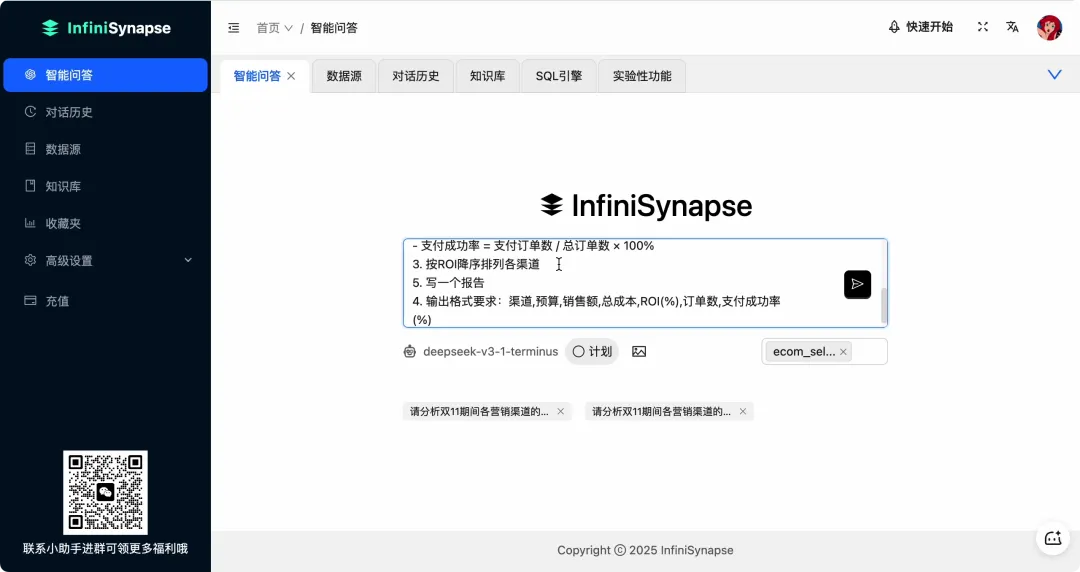Remove the ecom_sel... data source tag

[x=843, y=351]
